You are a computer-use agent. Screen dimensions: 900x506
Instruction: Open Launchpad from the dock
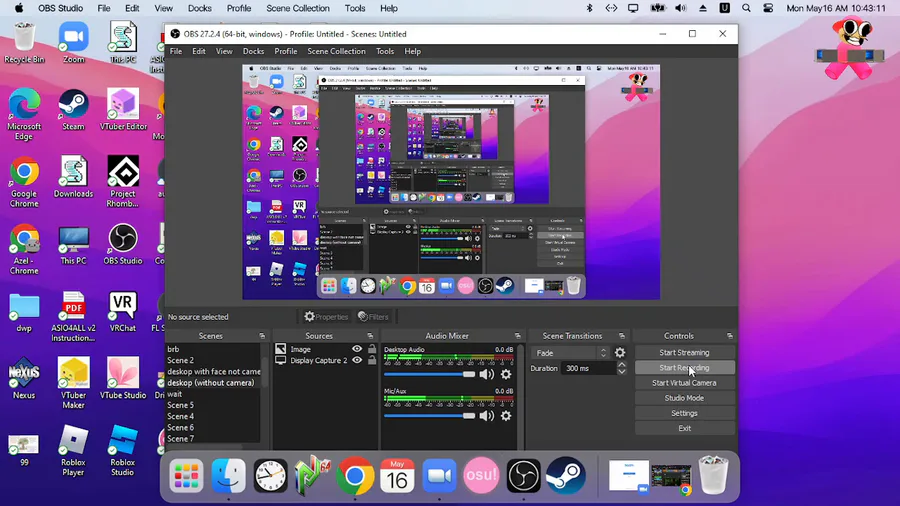187,476
